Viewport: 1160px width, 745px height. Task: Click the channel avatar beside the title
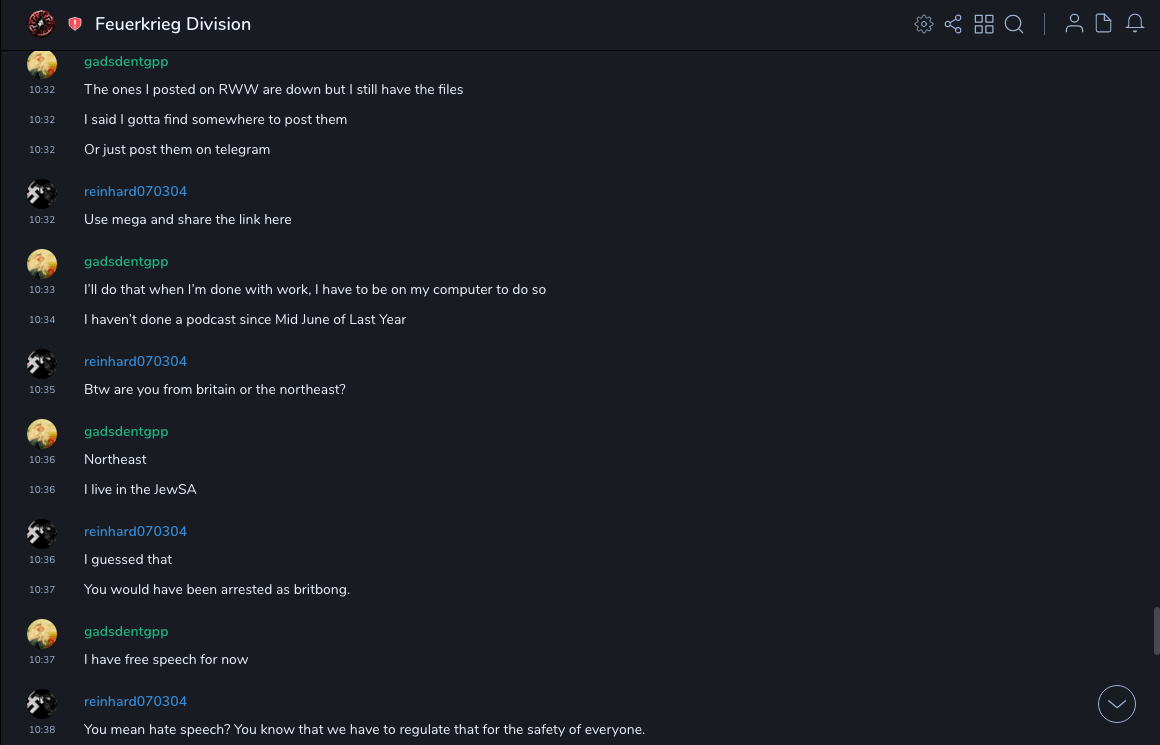41,24
